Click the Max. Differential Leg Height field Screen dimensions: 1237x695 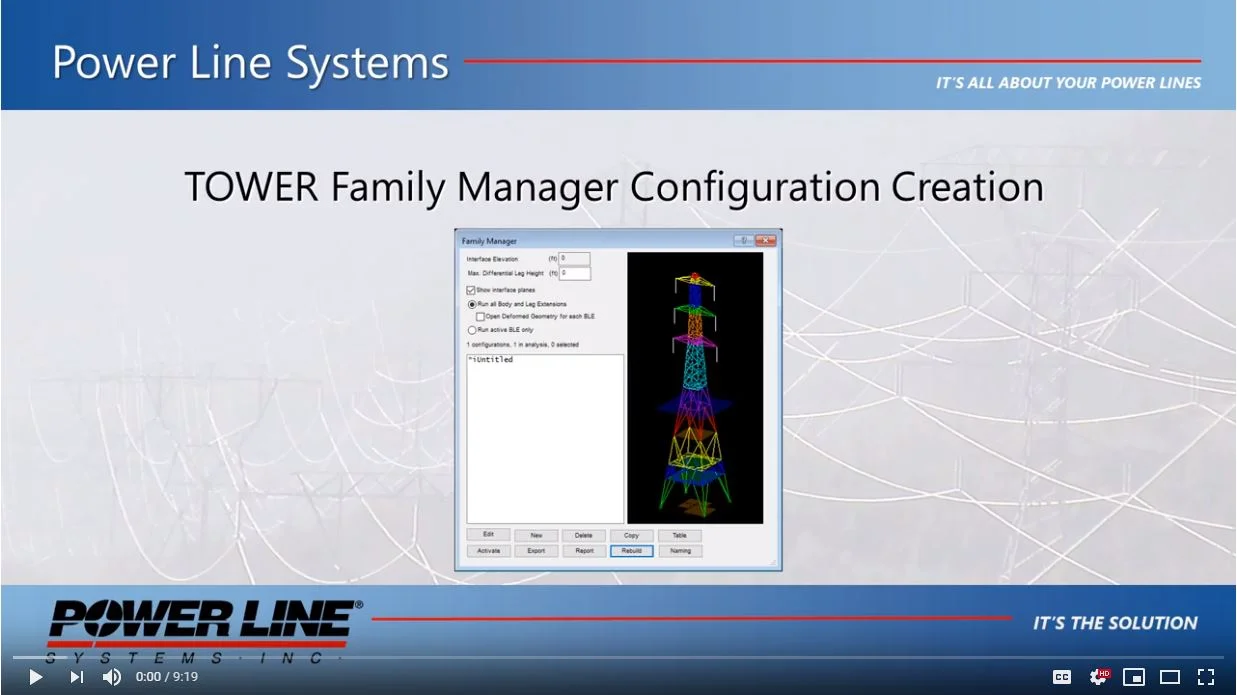574,273
